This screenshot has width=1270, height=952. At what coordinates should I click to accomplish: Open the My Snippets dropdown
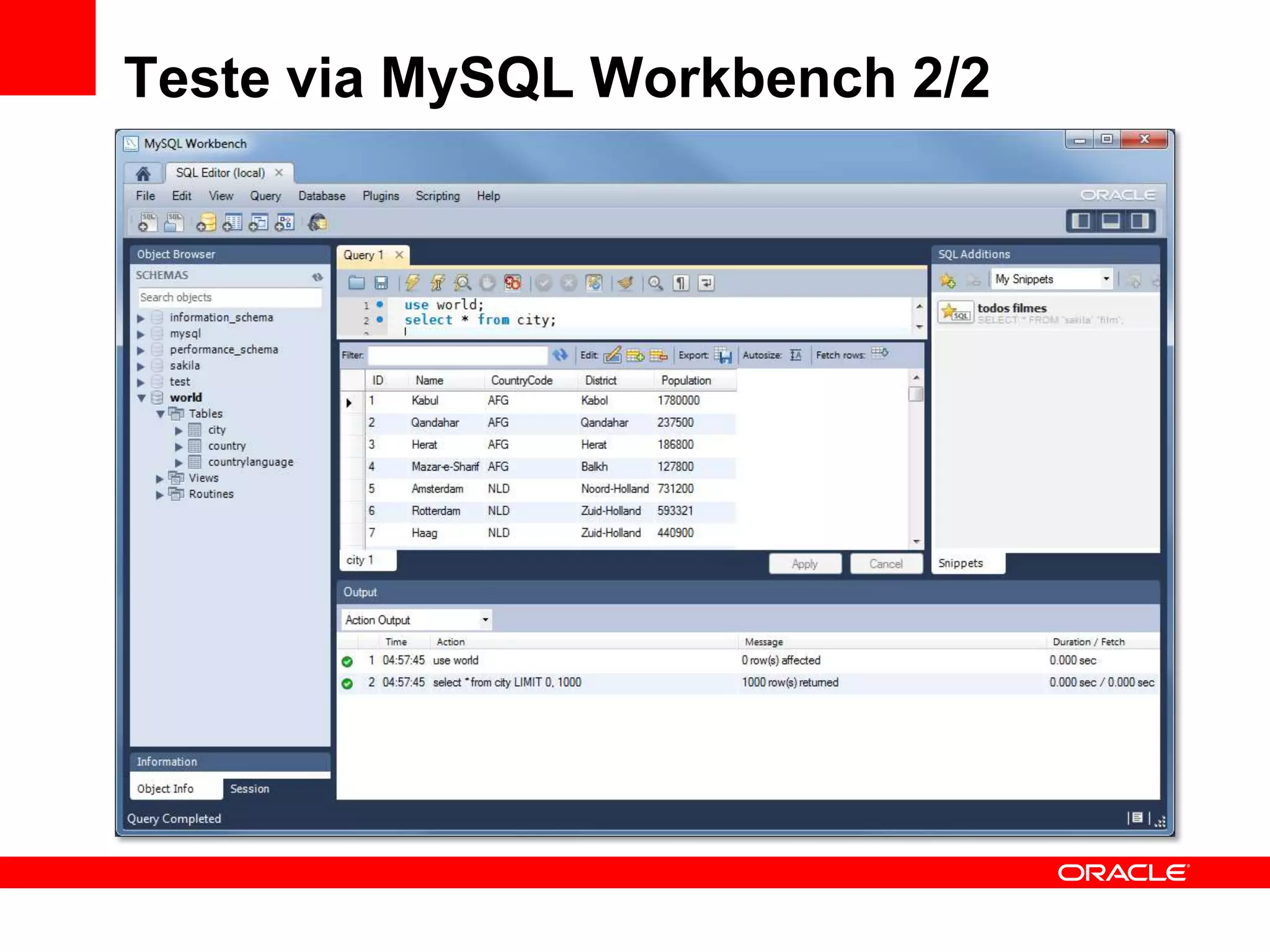(x=1052, y=280)
